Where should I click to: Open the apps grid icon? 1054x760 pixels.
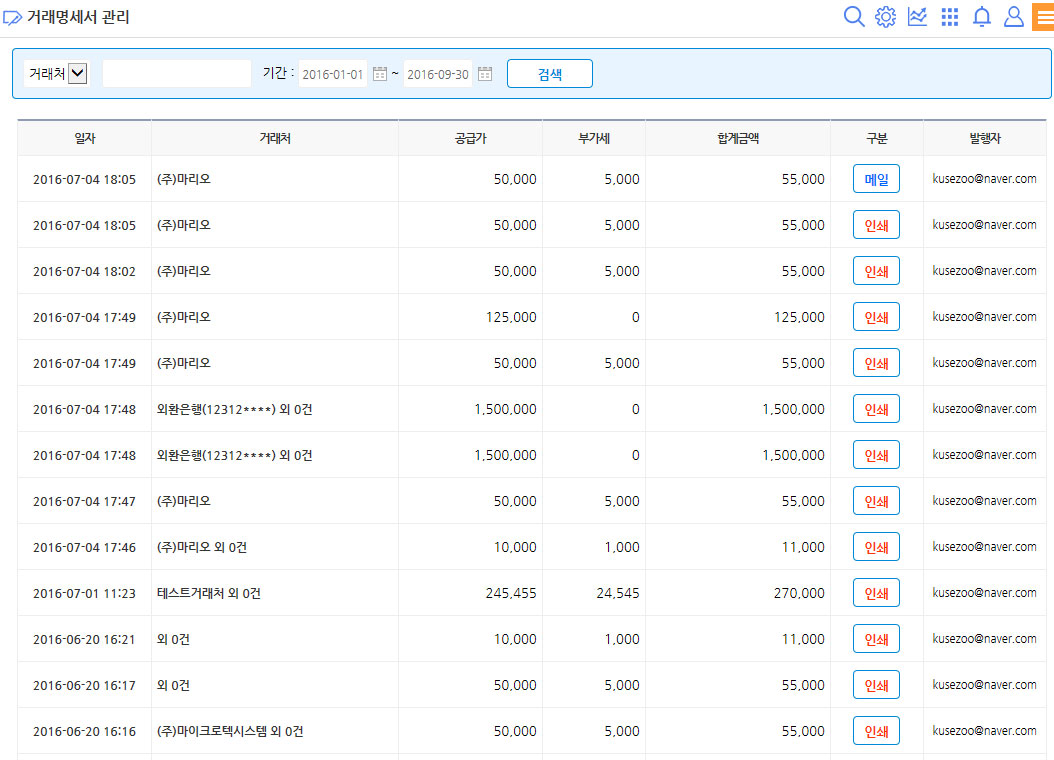pos(950,17)
